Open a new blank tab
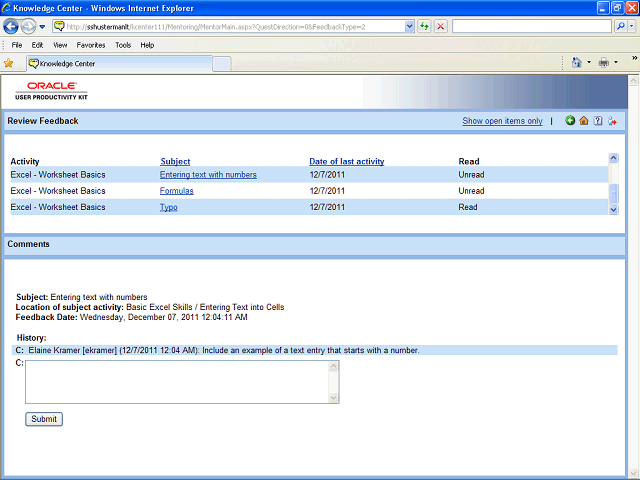Image resolution: width=640 pixels, height=480 pixels. click(x=222, y=64)
